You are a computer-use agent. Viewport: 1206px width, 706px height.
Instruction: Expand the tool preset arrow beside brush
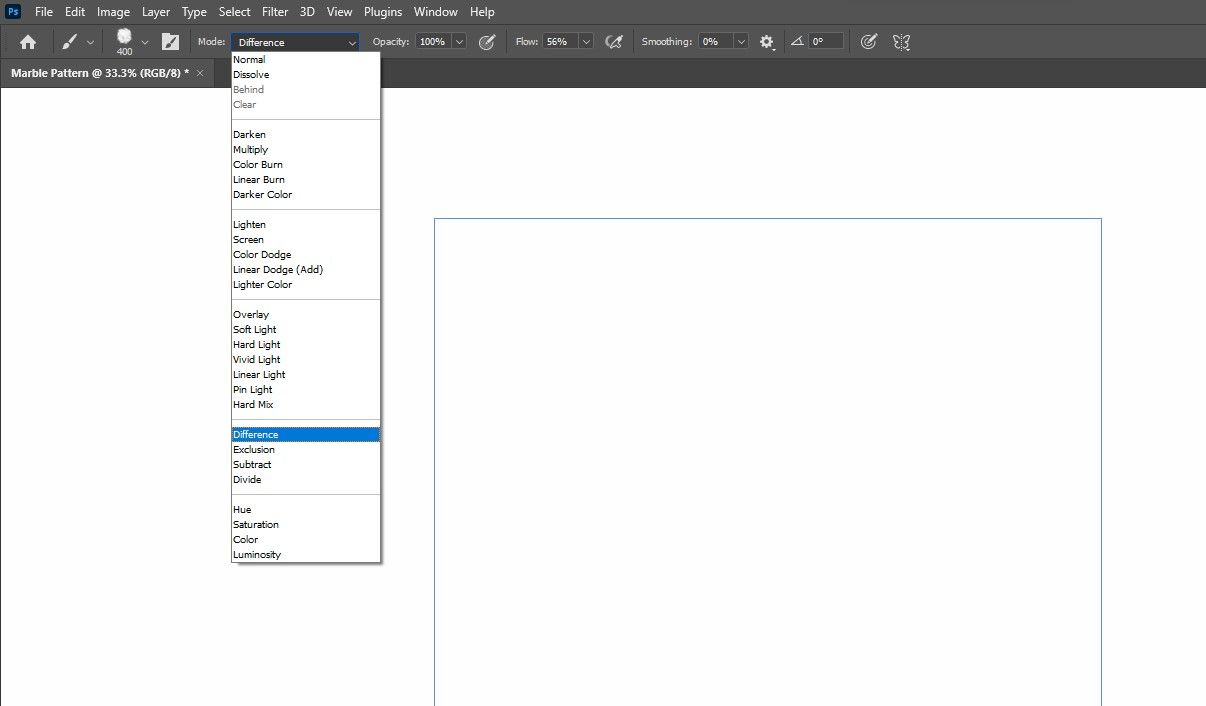pyautogui.click(x=91, y=42)
